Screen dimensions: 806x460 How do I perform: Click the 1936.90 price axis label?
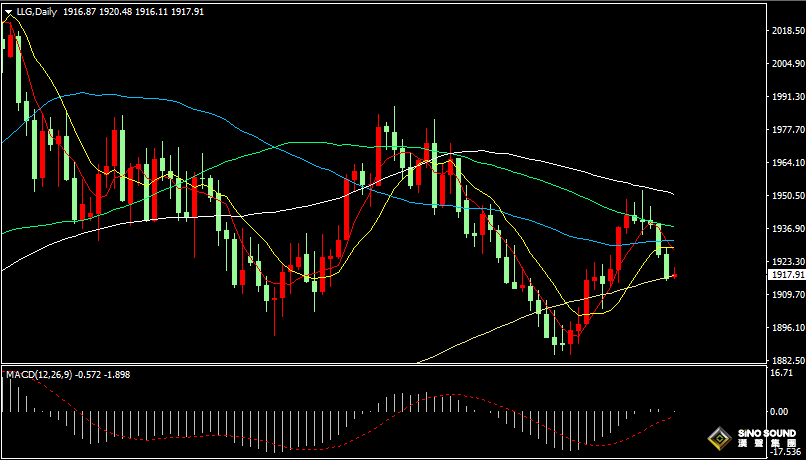point(785,228)
